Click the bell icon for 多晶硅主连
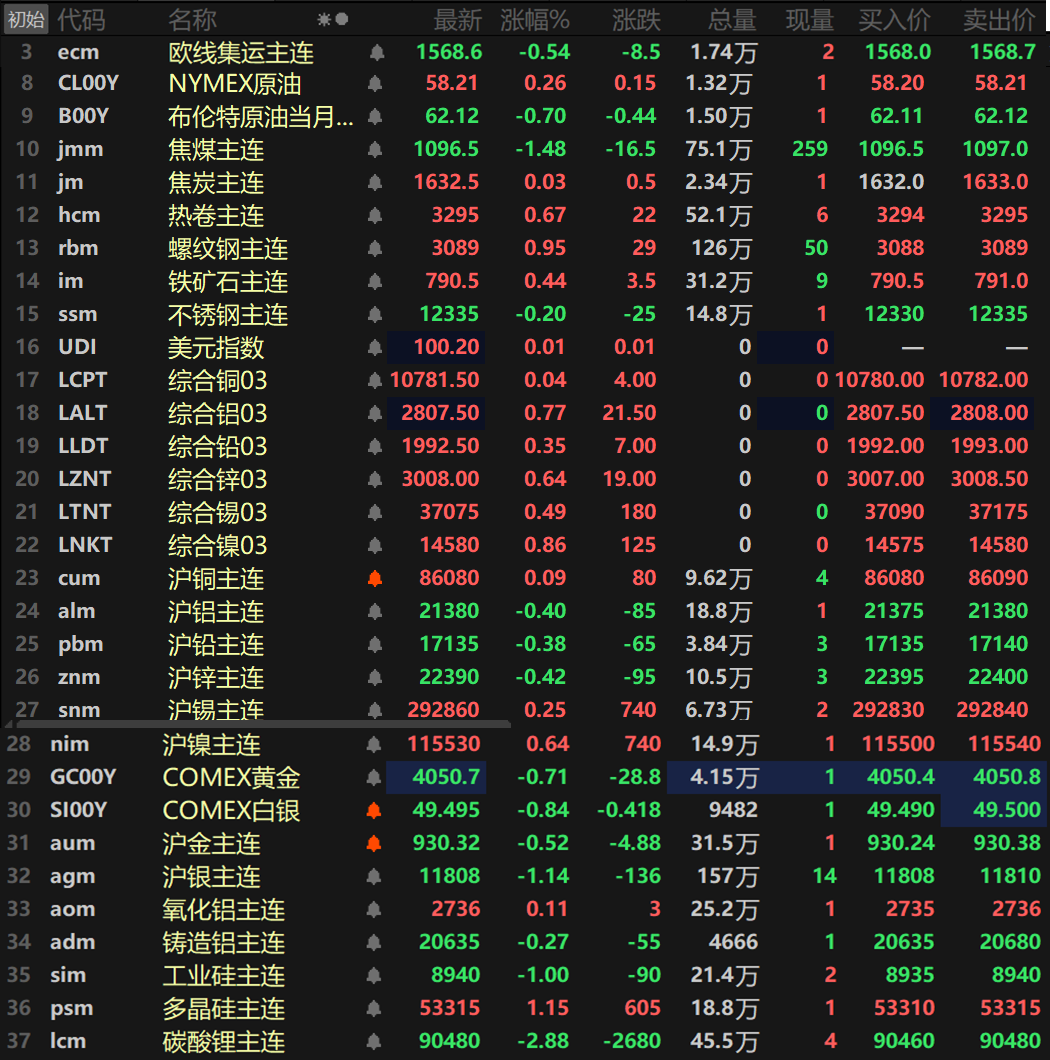The width and height of the screenshot is (1050, 1060). coord(375,1008)
